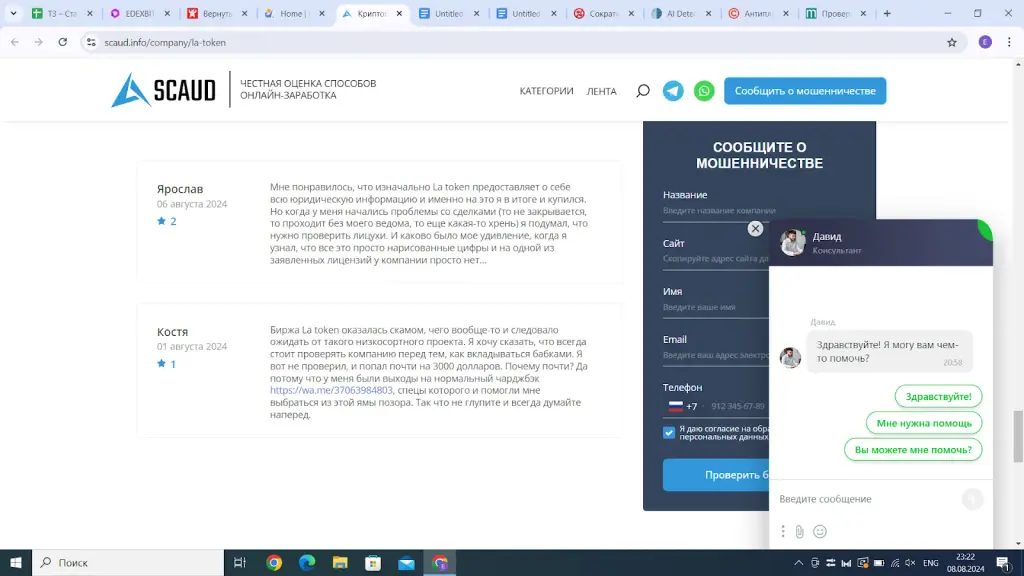Click the search magnifier in site header

[x=643, y=91]
